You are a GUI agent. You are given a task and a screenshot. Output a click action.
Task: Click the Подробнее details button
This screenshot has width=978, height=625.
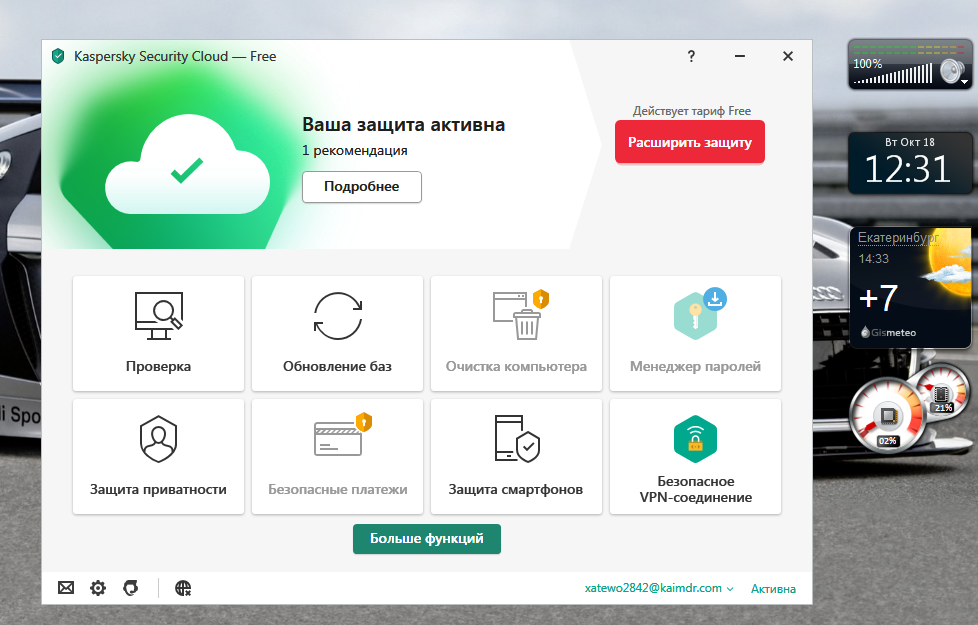click(362, 187)
